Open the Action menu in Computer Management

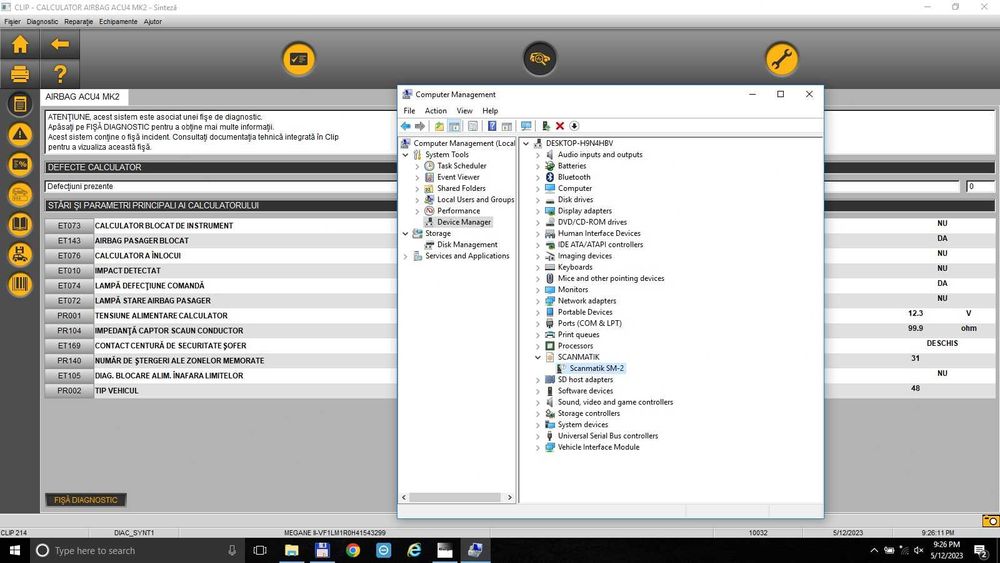click(436, 111)
